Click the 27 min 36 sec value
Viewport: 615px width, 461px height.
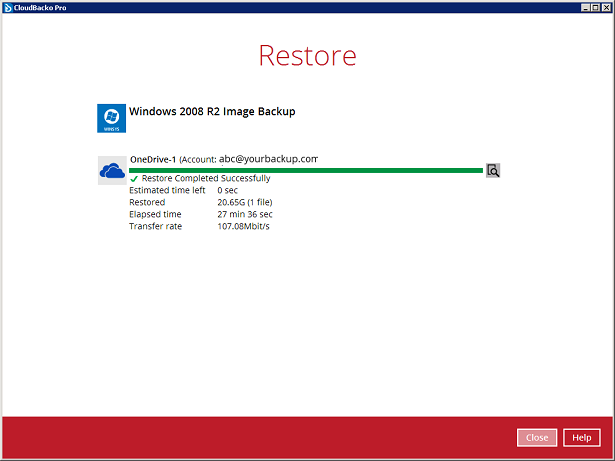[245, 214]
